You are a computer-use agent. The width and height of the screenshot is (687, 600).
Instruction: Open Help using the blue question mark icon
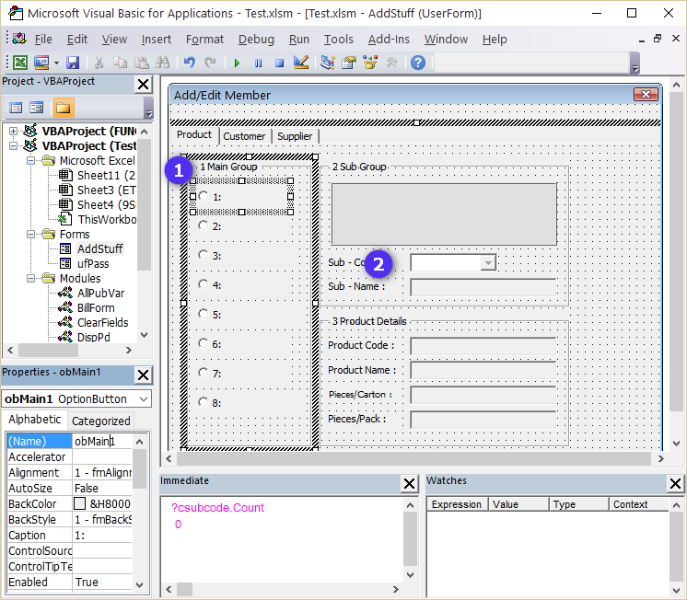(417, 62)
